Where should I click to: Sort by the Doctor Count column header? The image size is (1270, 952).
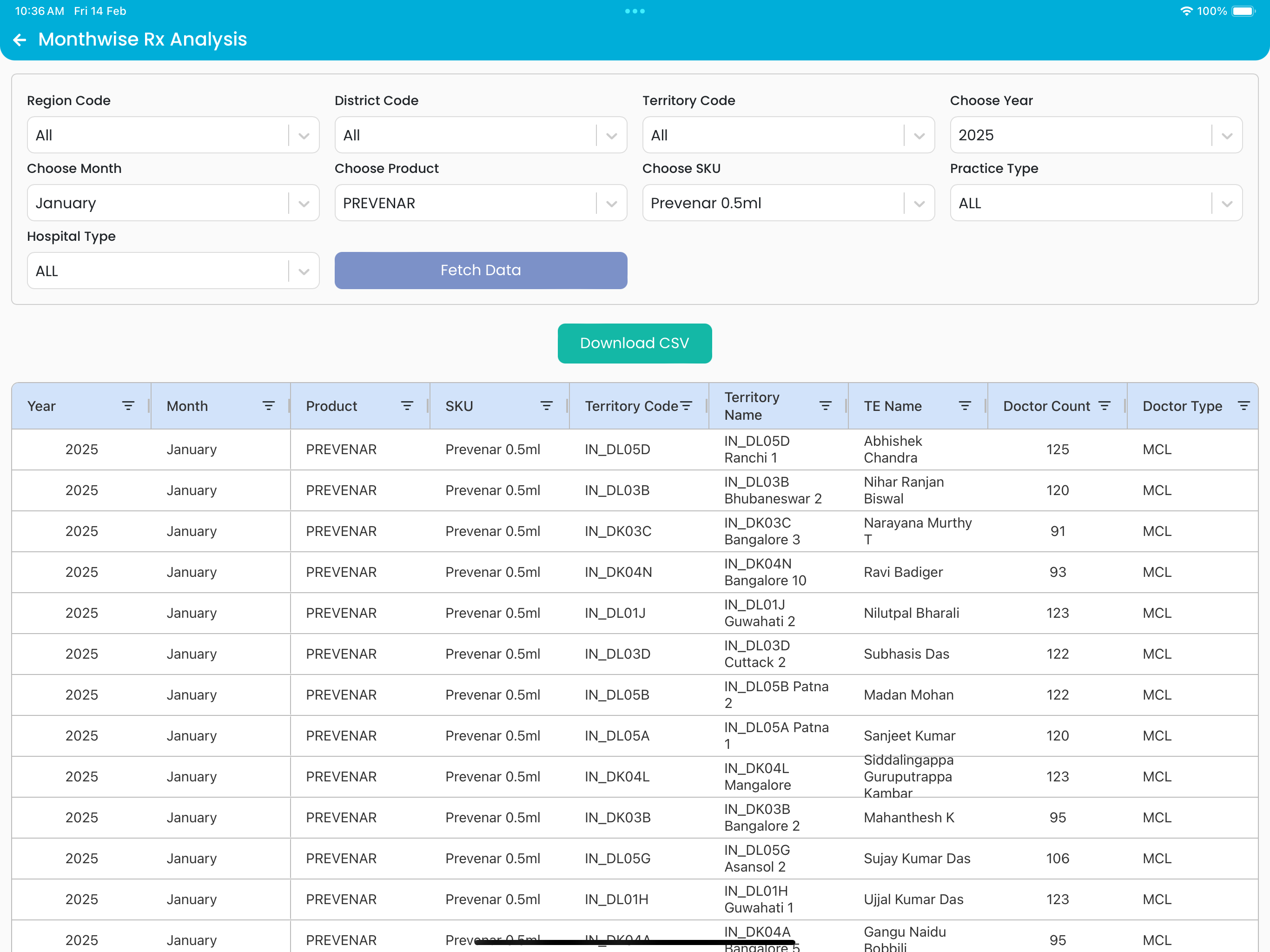pyautogui.click(x=1046, y=406)
